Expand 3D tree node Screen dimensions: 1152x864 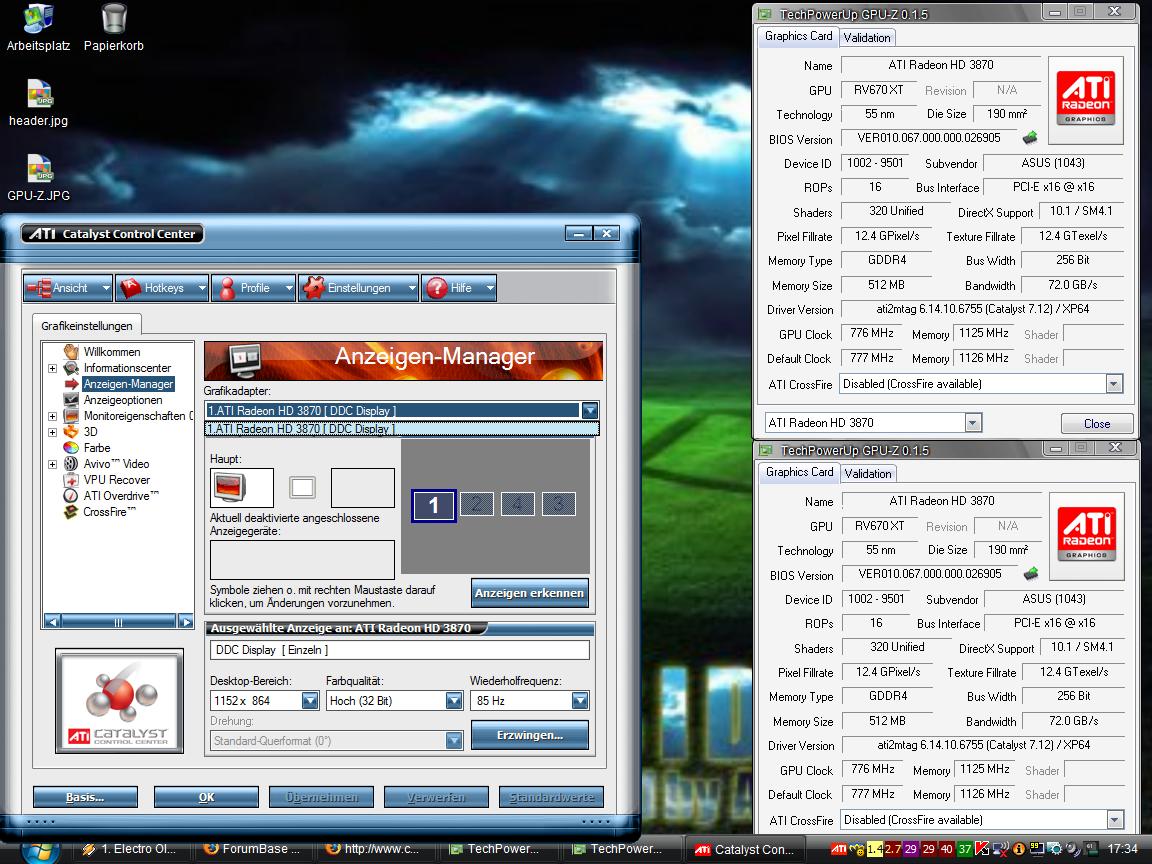click(52, 432)
